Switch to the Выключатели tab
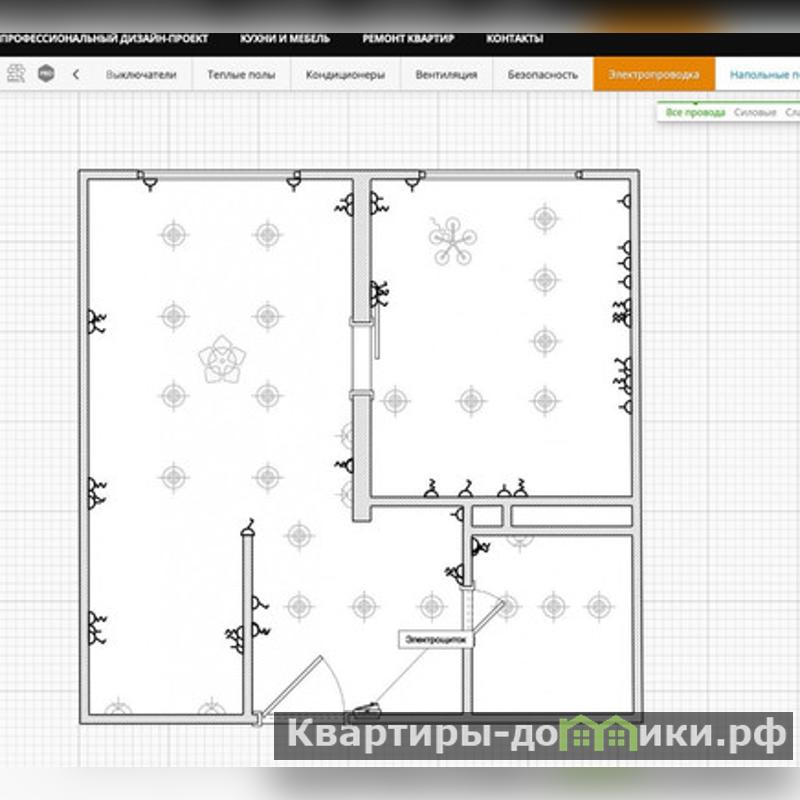 (x=141, y=74)
